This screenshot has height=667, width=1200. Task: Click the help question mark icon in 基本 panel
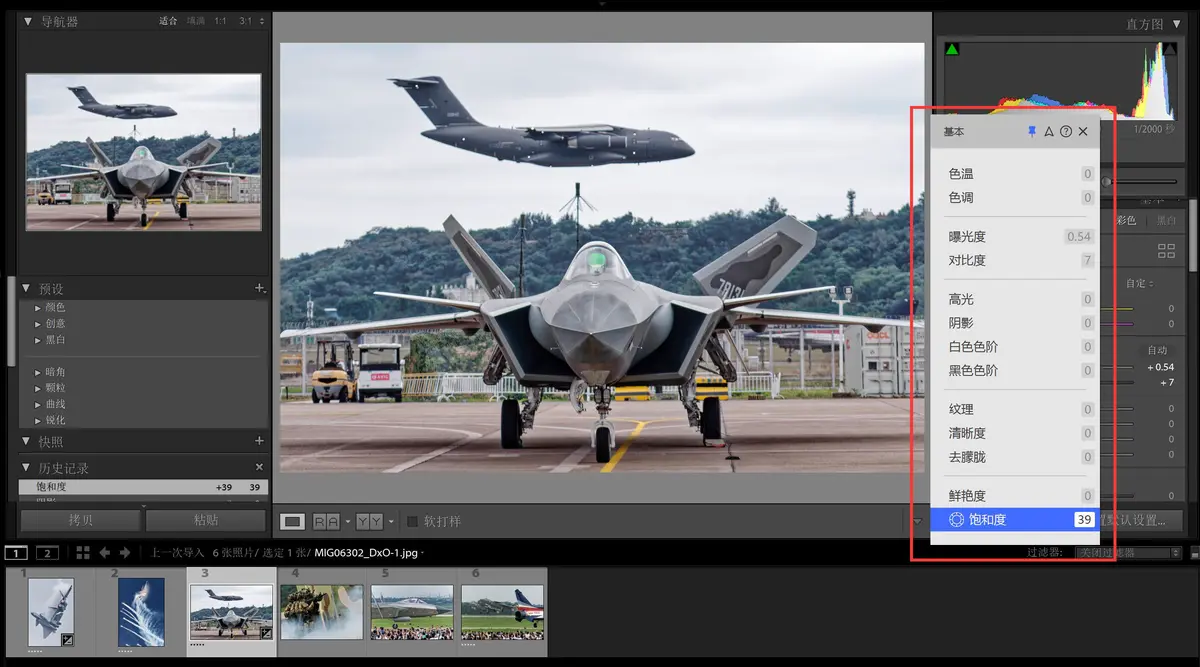(1066, 132)
